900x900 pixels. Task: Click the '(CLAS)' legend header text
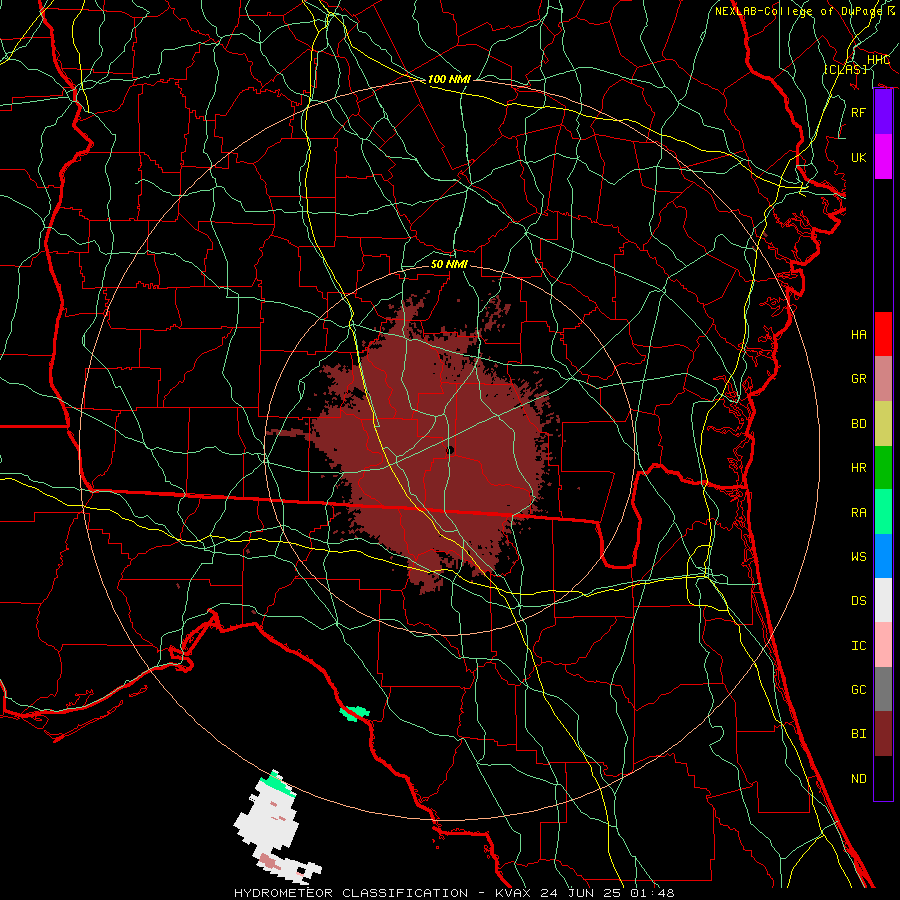click(845, 69)
